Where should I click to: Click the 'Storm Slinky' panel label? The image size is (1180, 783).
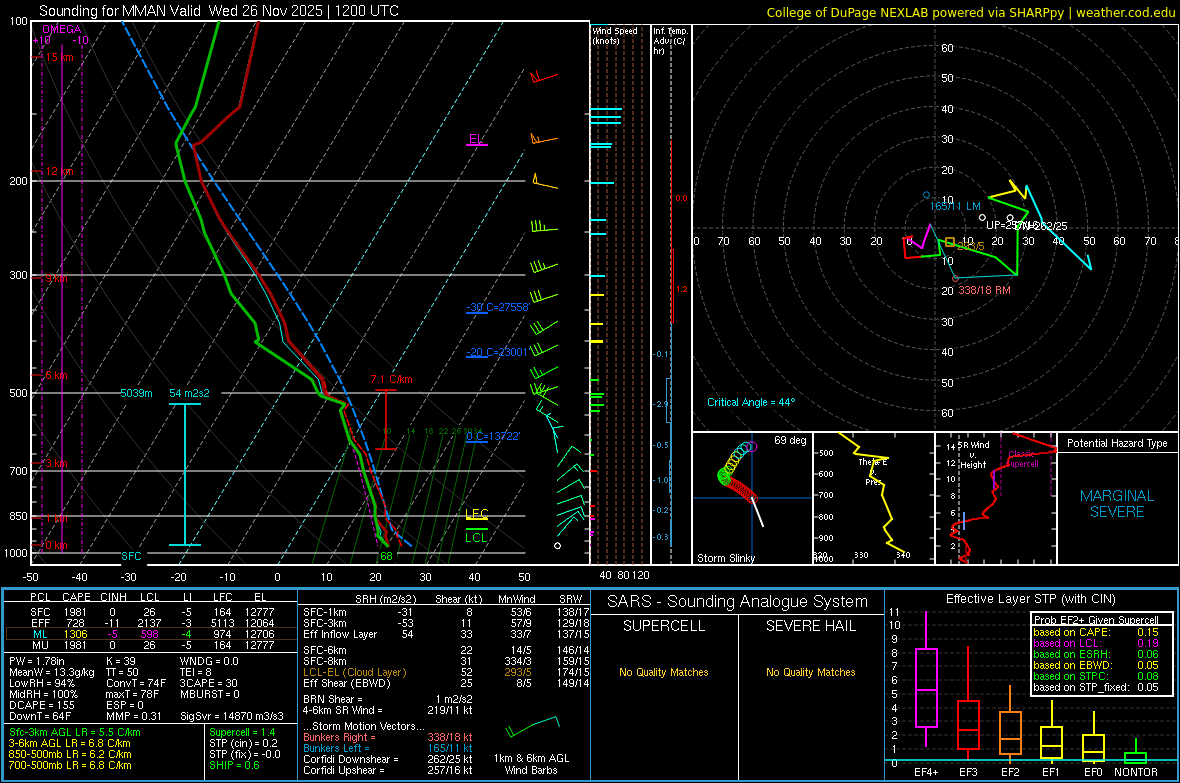(x=725, y=558)
